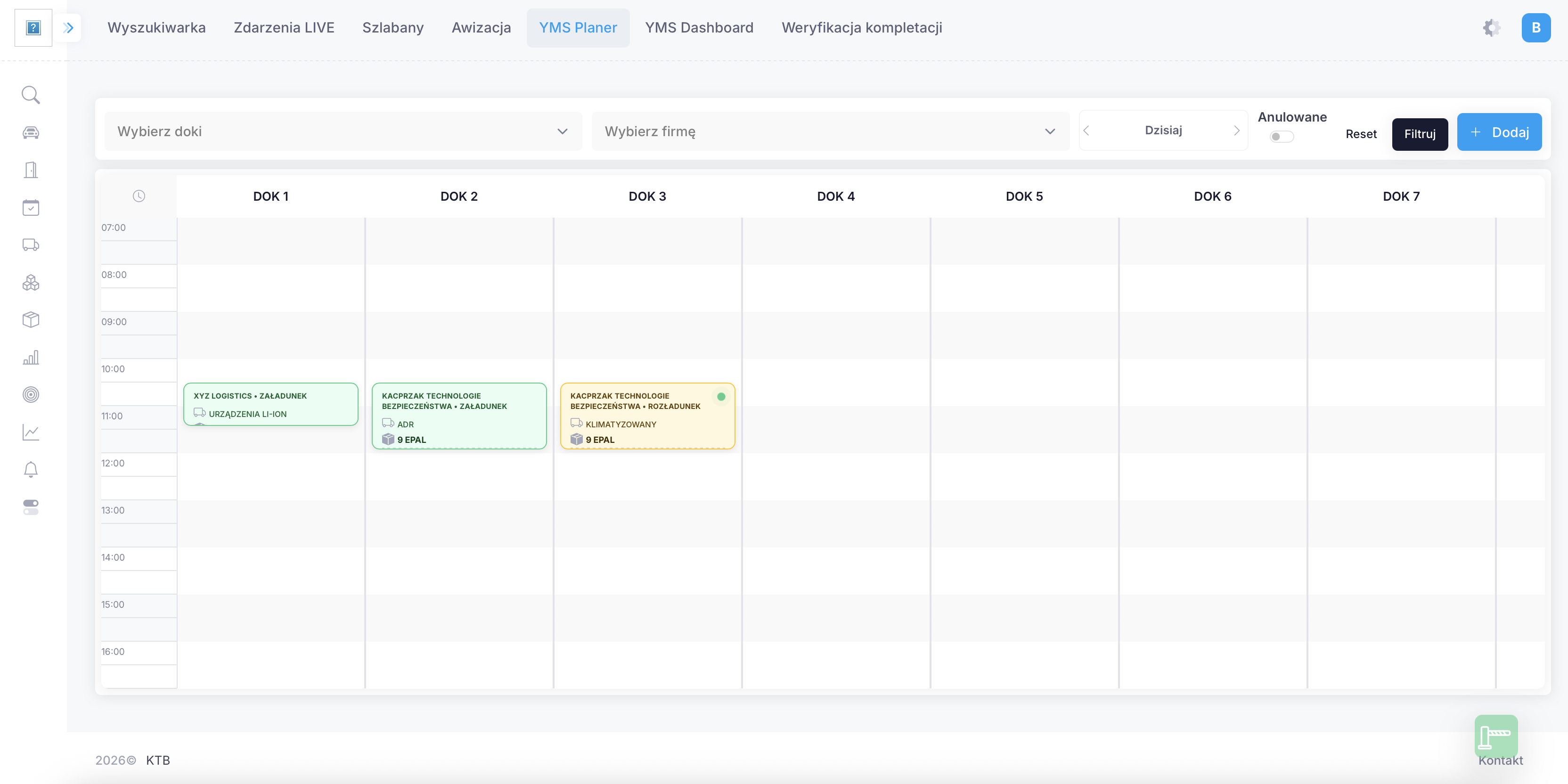This screenshot has height=784, width=1568.
Task: Click the DOK 6 column header
Action: click(1213, 196)
